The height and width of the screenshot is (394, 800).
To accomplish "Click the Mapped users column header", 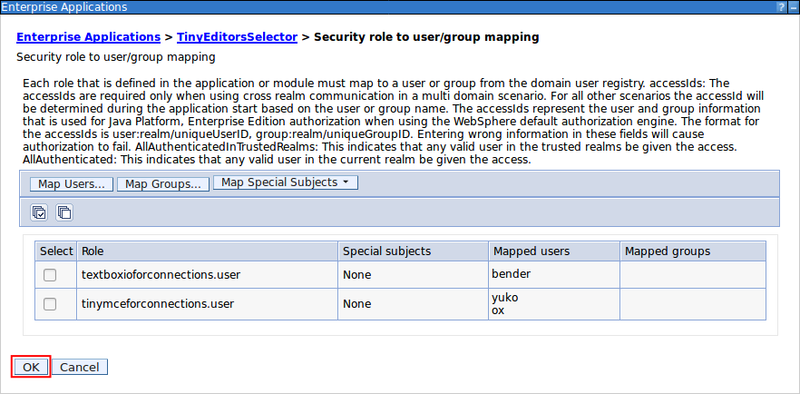I will click(x=554, y=252).
